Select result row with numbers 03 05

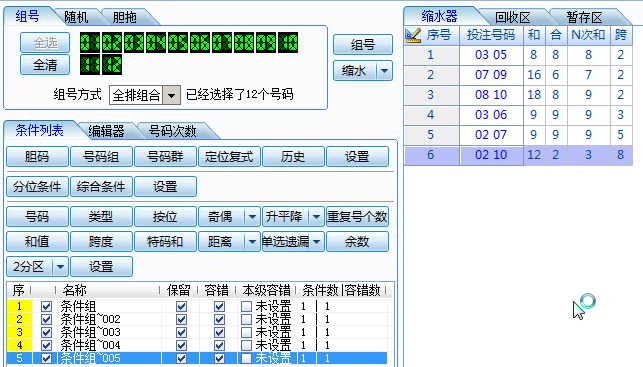[x=518, y=55]
